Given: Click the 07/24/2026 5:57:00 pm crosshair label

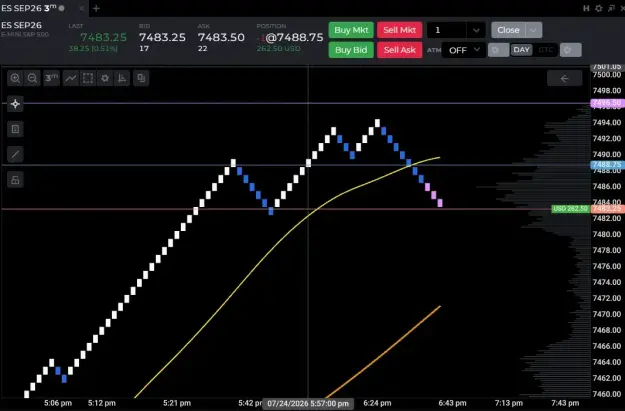Looking at the screenshot, I should (308, 404).
